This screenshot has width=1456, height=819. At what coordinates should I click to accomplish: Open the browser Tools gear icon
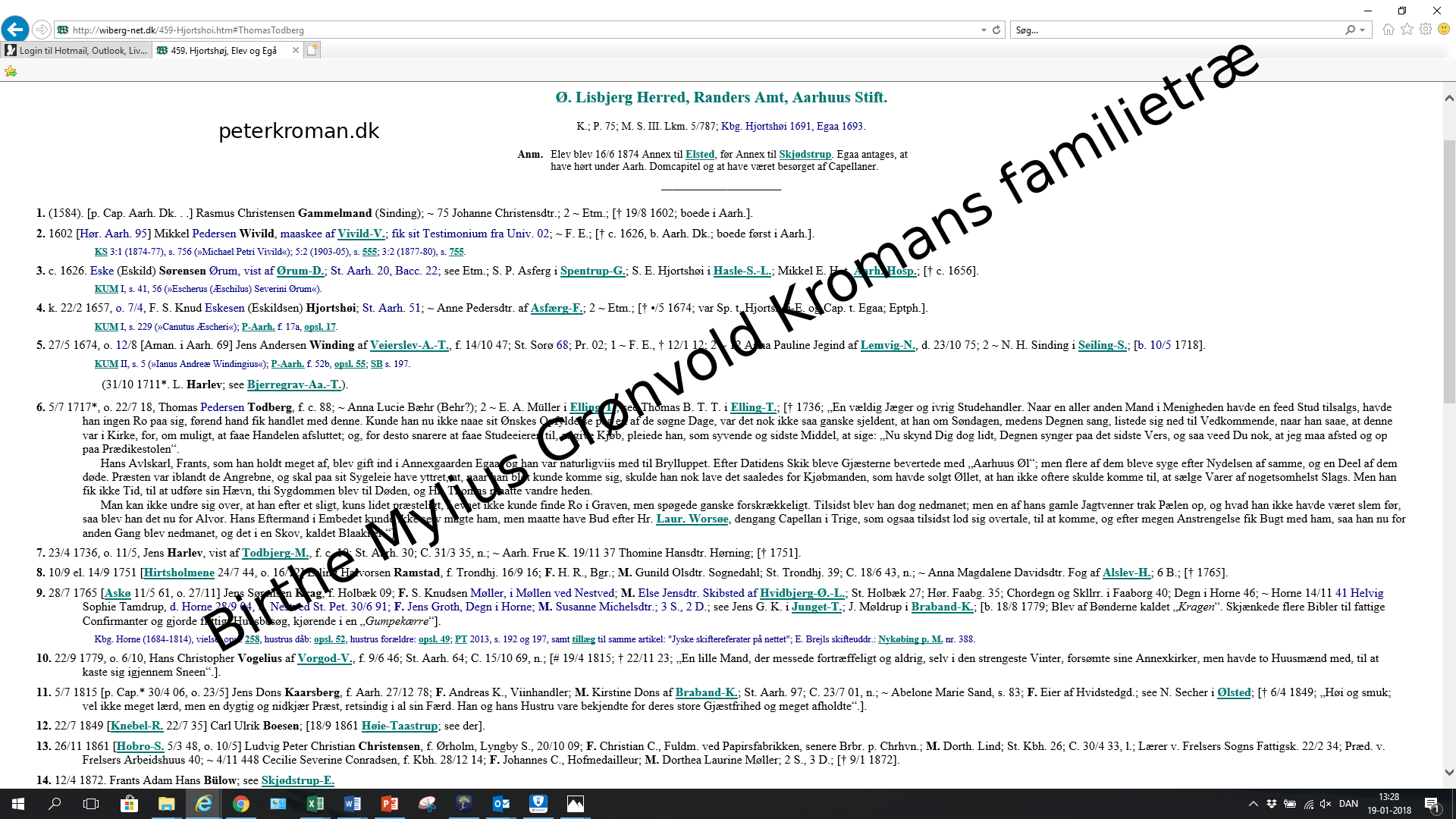pyautogui.click(x=1426, y=30)
